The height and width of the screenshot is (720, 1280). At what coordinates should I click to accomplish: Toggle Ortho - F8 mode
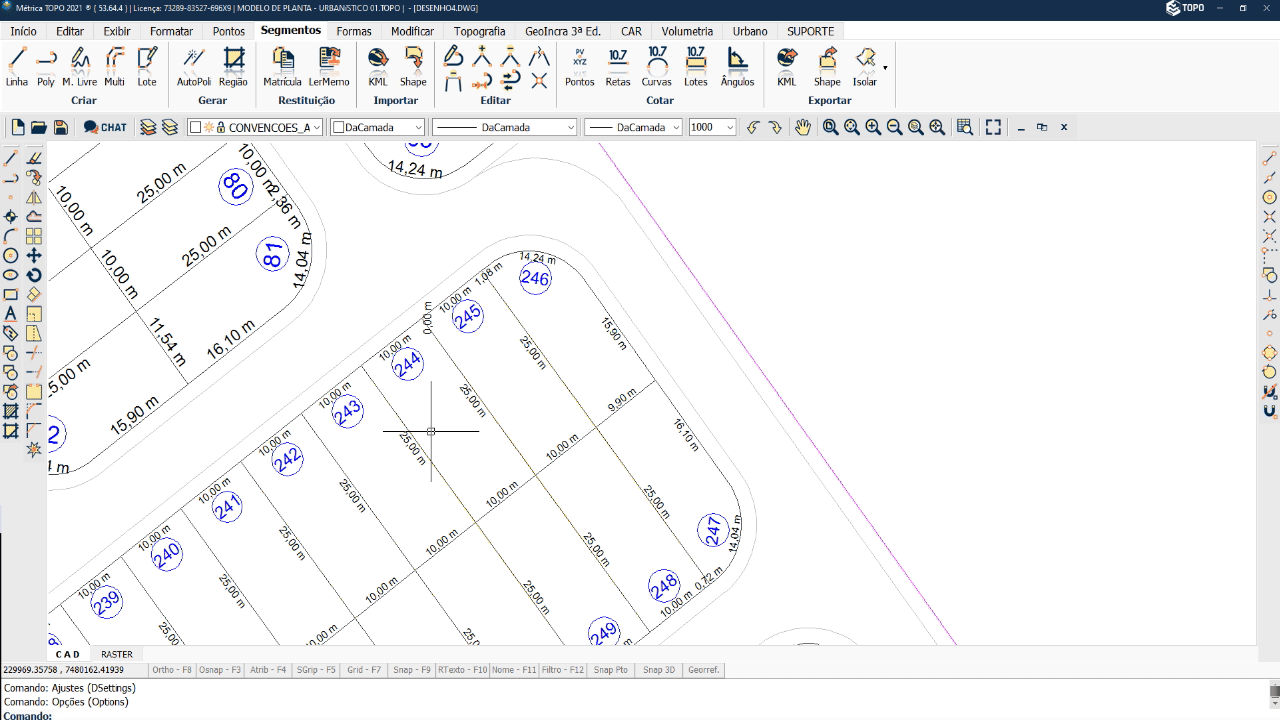172,670
